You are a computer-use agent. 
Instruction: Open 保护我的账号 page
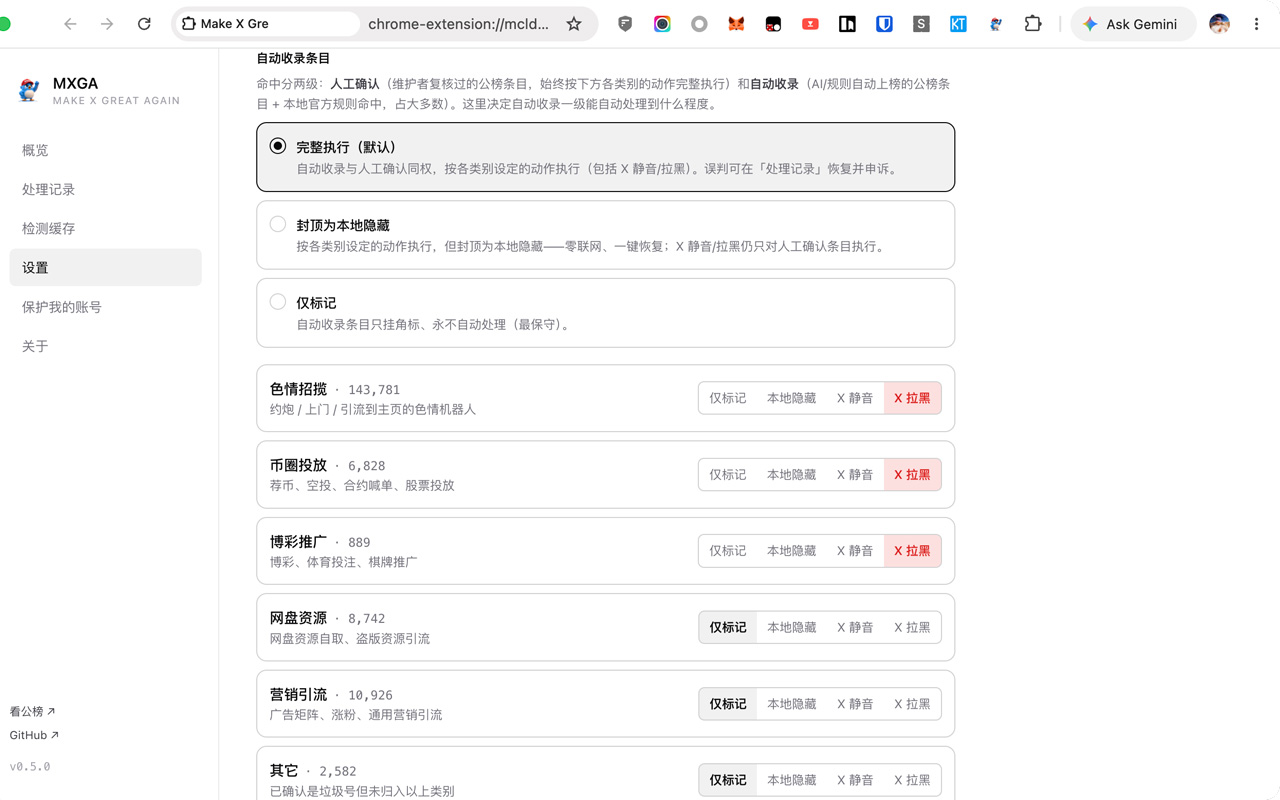pos(105,307)
